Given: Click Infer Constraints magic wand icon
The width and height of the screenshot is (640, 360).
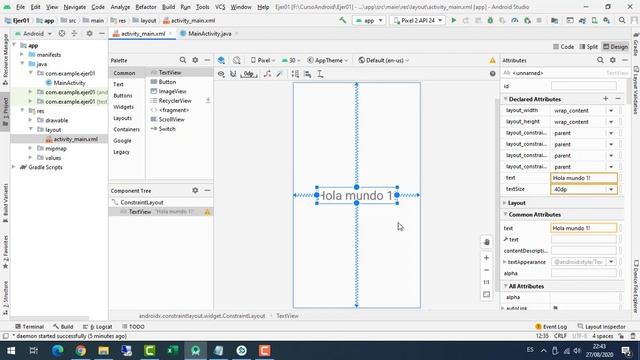Looking at the screenshot, I should (x=280, y=74).
